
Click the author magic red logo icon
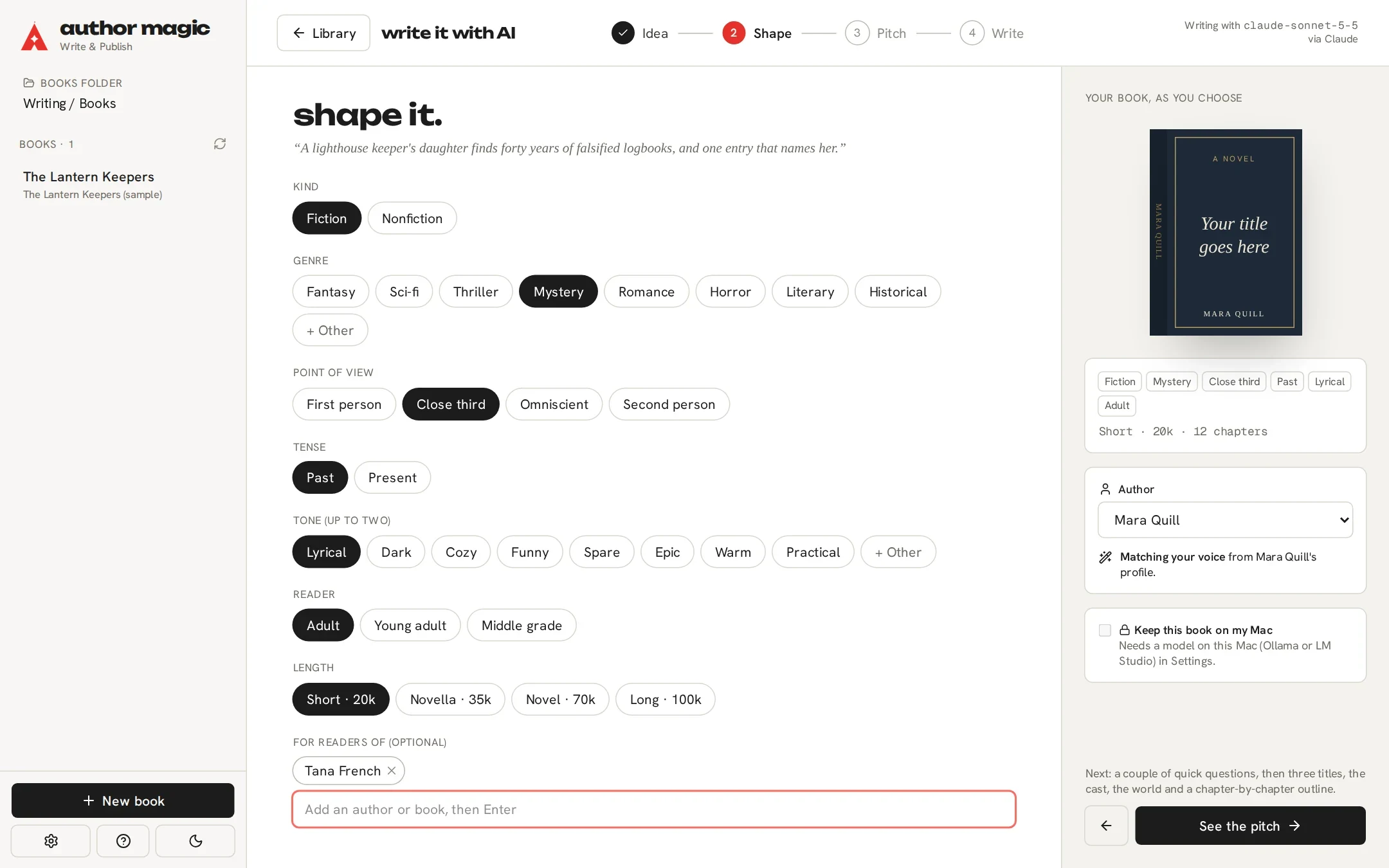[x=34, y=36]
